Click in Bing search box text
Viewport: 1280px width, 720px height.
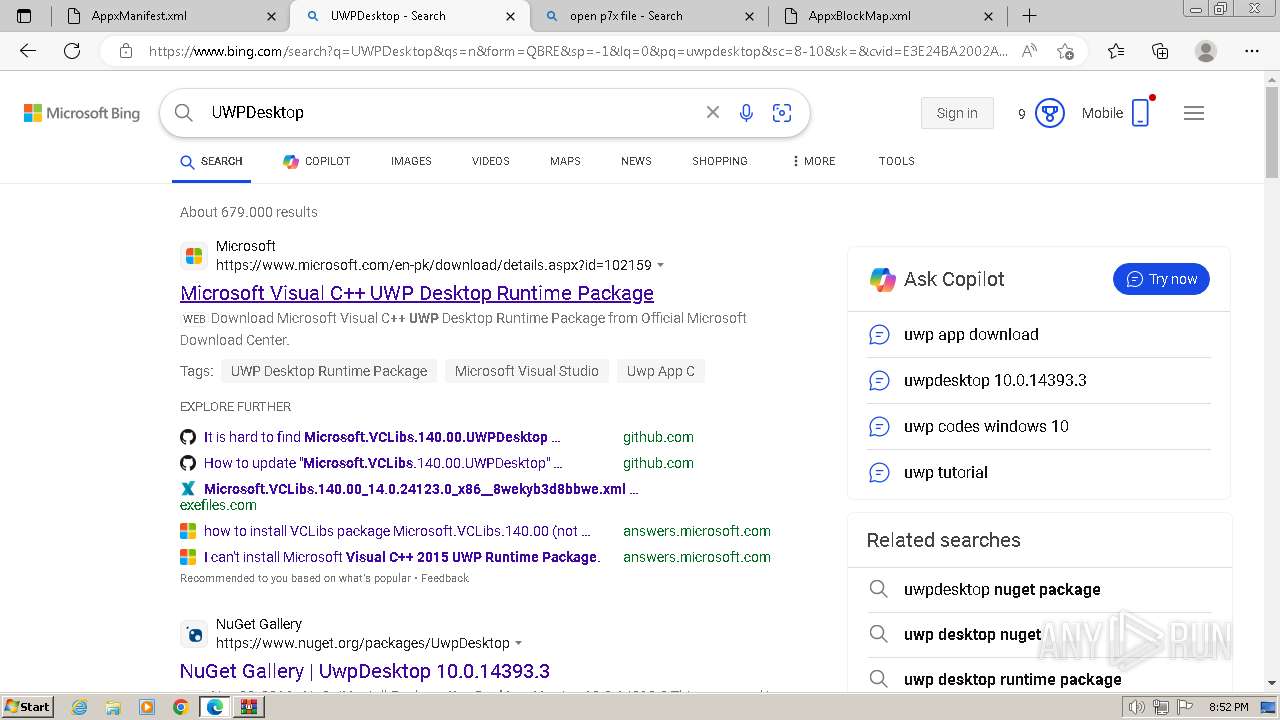click(x=450, y=113)
